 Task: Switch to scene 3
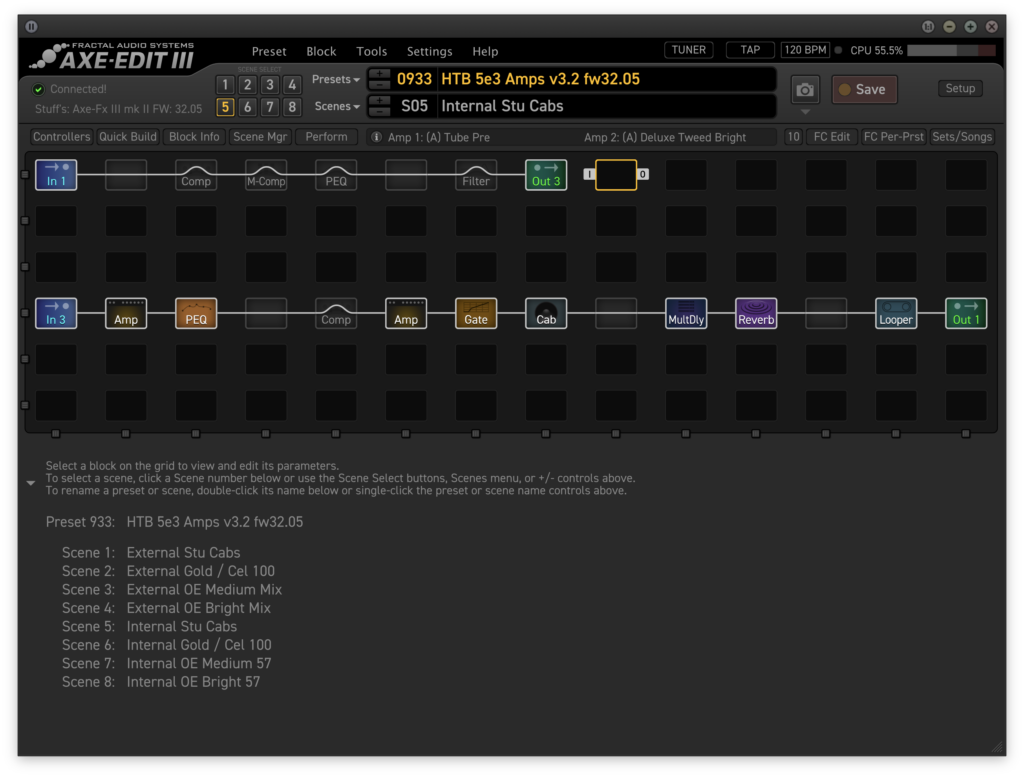[x=270, y=85]
